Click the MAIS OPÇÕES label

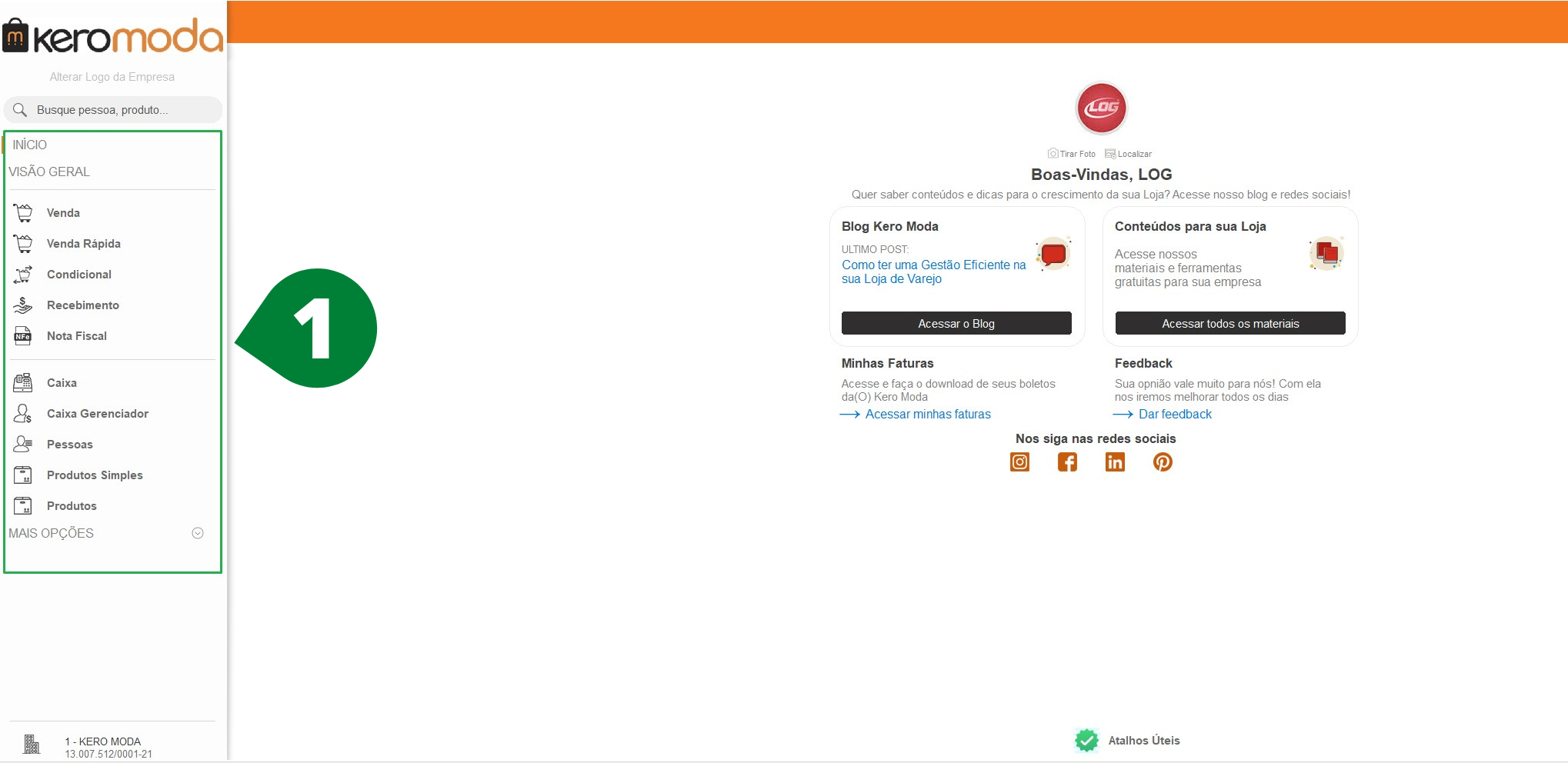(51, 533)
